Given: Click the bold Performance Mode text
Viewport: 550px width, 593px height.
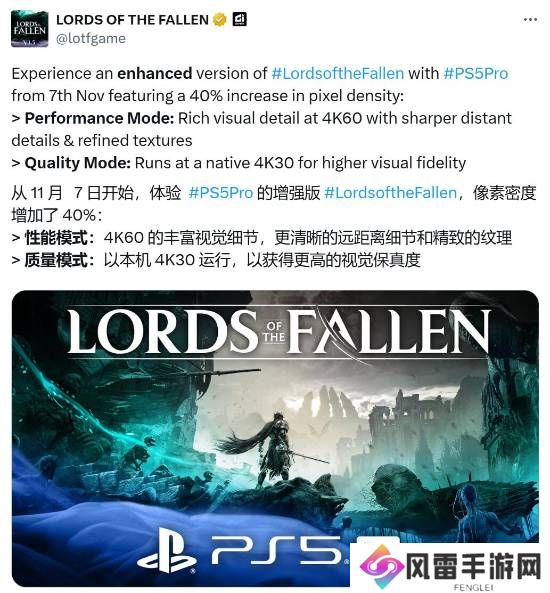Looking at the screenshot, I should (x=99, y=118).
